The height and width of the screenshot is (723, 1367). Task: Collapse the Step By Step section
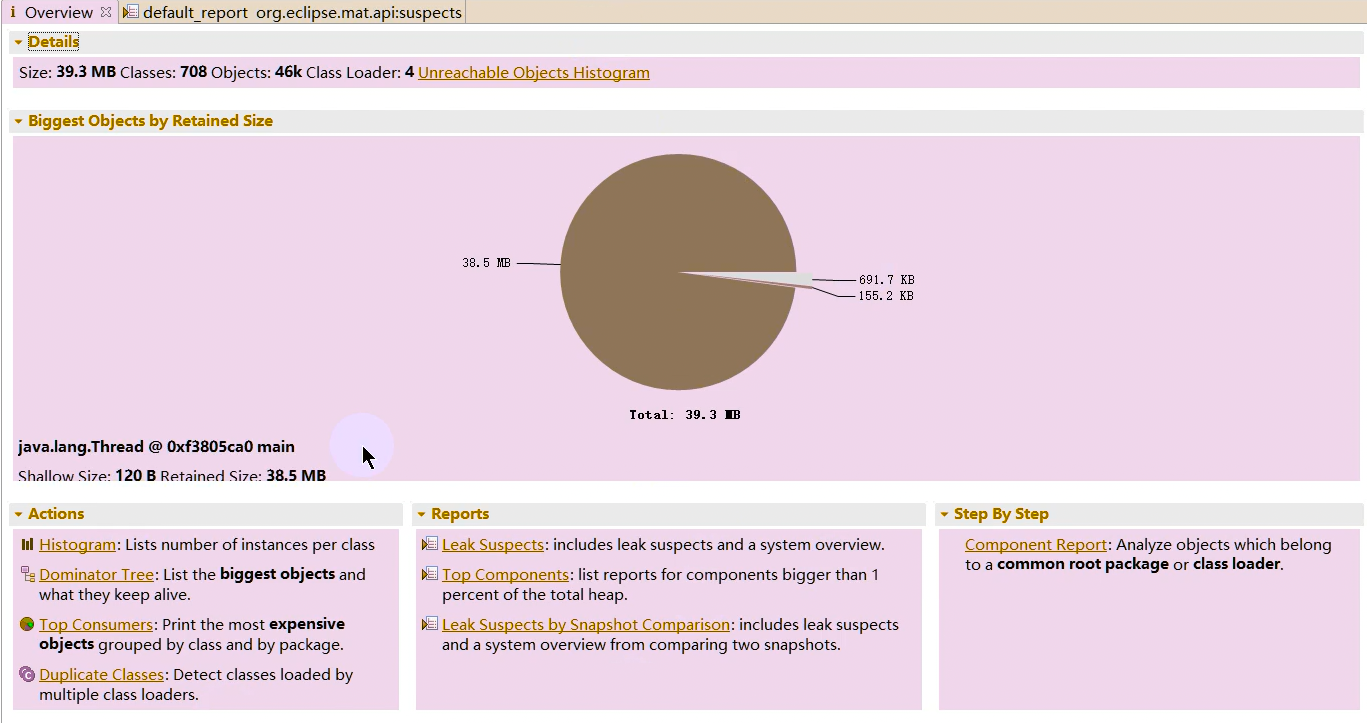pyautogui.click(x=944, y=514)
